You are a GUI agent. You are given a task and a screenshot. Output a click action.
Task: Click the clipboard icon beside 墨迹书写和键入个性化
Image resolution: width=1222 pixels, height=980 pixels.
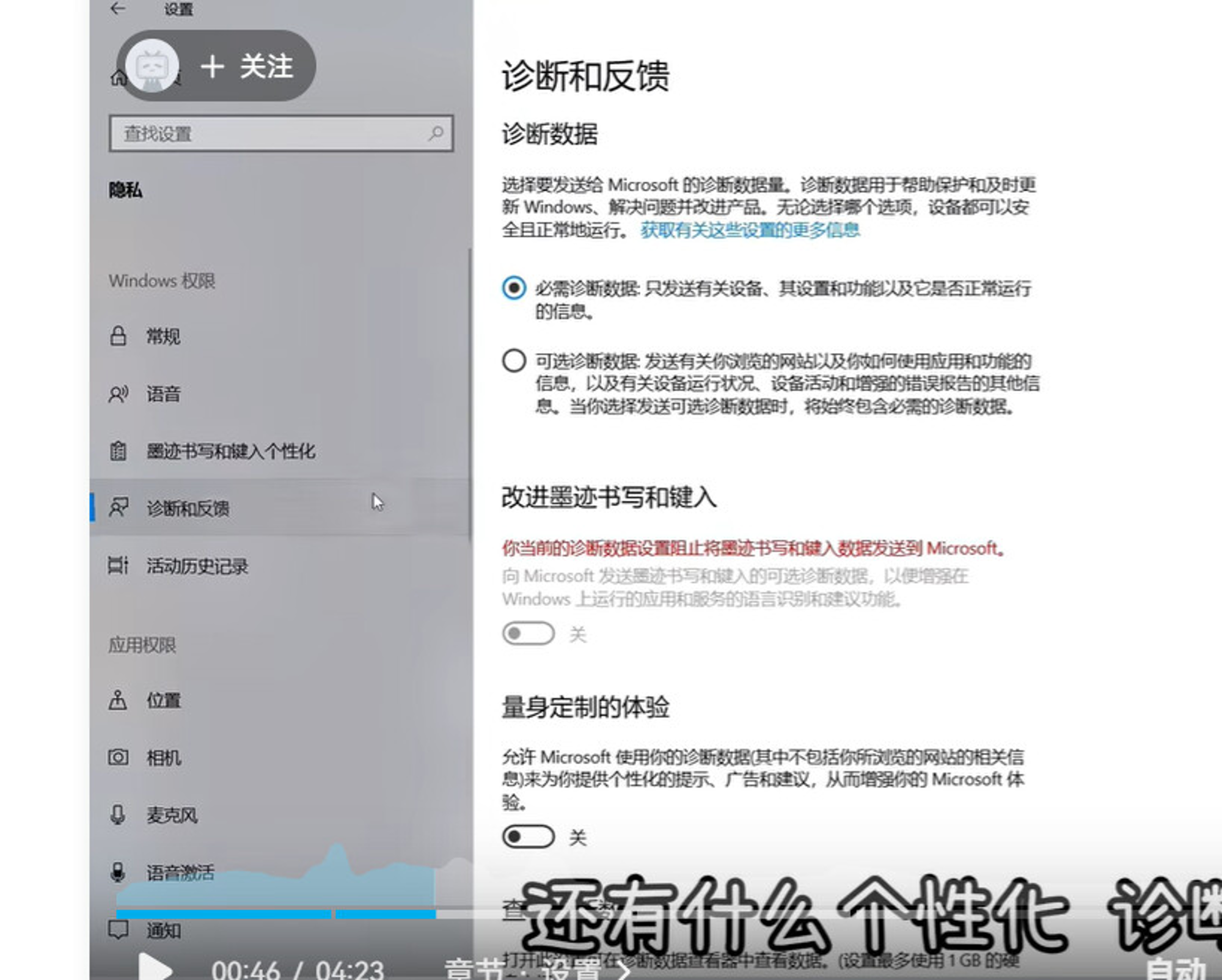point(118,451)
